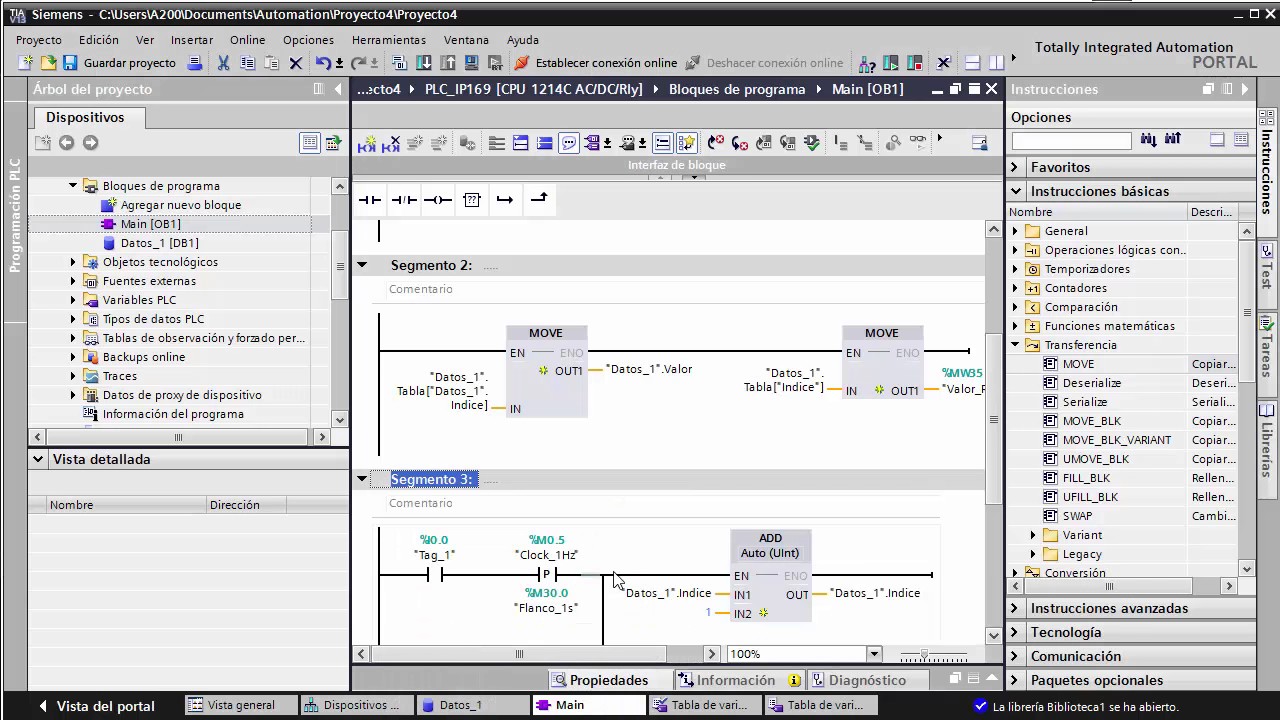Switch instruction list to column view

click(x=1241, y=140)
